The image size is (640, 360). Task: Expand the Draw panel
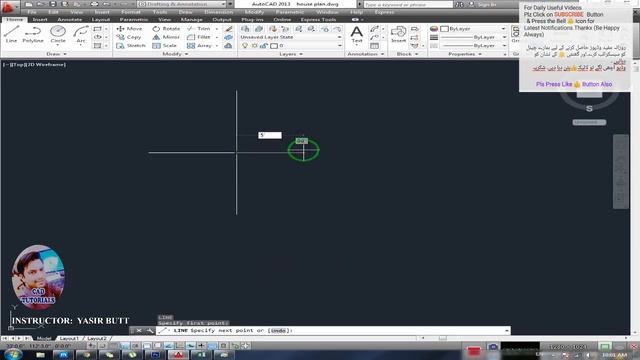pyautogui.click(x=56, y=54)
